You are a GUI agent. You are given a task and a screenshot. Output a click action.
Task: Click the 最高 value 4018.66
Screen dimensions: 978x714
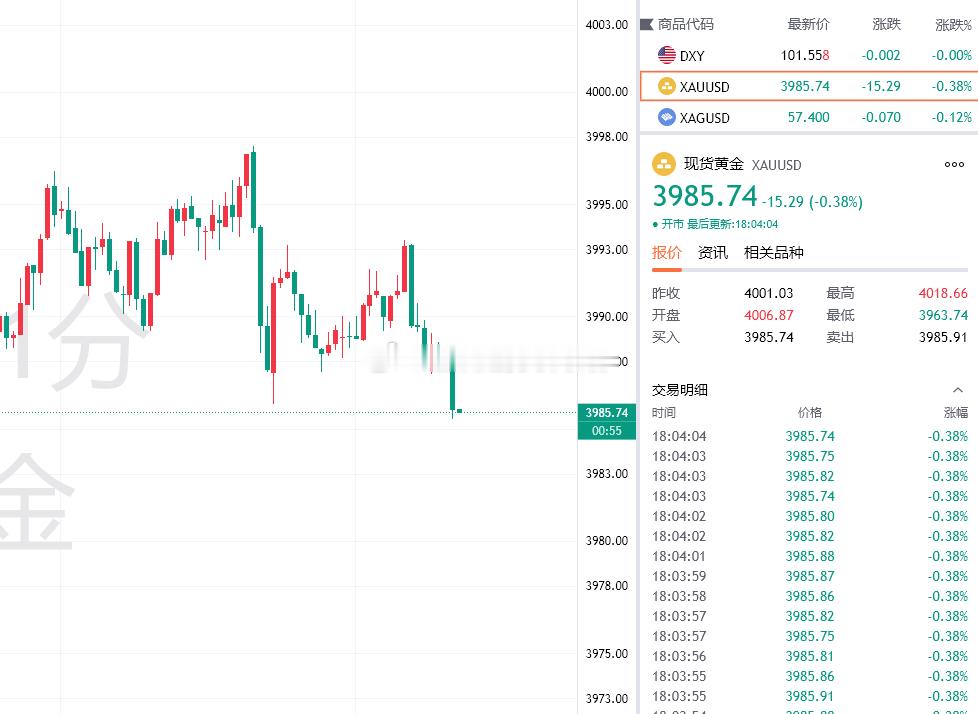[x=943, y=293]
